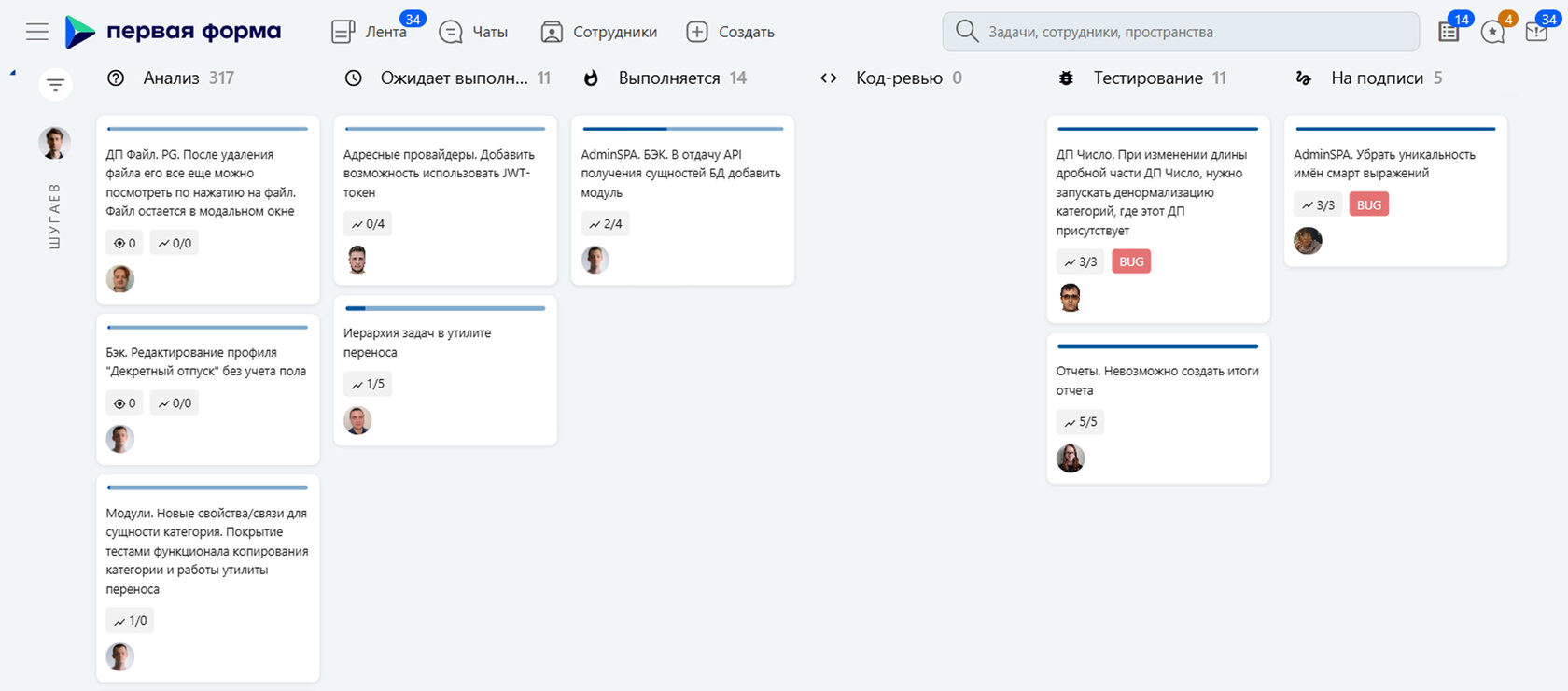Go to the Чаты section

coord(474,32)
